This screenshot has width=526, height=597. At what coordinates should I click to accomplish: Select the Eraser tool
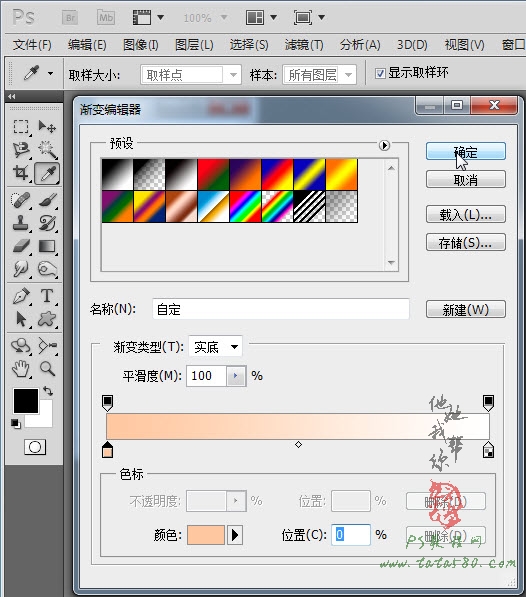pyautogui.click(x=21, y=246)
